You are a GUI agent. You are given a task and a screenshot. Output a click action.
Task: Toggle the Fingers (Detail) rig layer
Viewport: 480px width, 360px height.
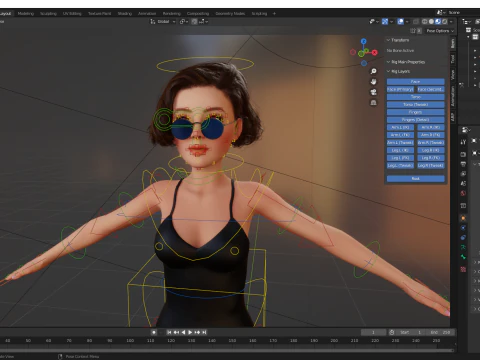415,120
